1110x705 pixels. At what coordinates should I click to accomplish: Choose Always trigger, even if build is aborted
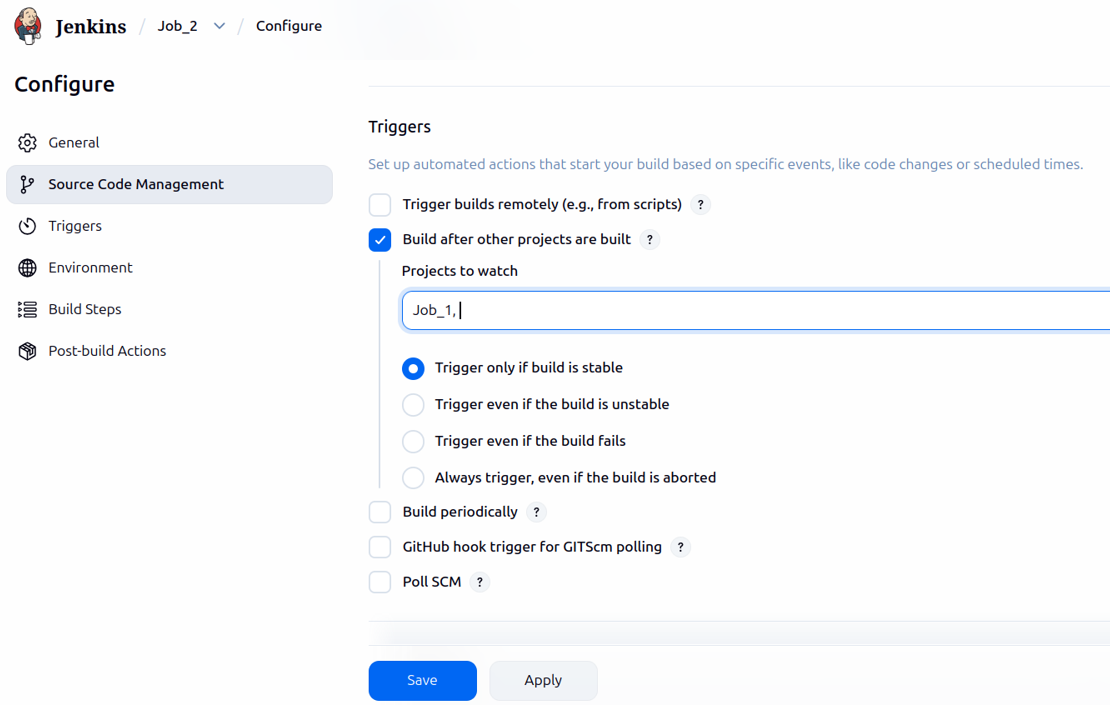point(413,478)
